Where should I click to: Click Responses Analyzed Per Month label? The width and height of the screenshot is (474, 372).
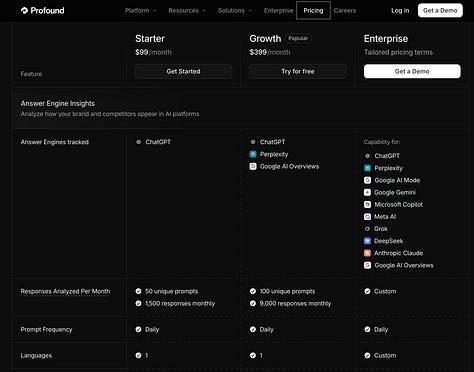pos(65,291)
